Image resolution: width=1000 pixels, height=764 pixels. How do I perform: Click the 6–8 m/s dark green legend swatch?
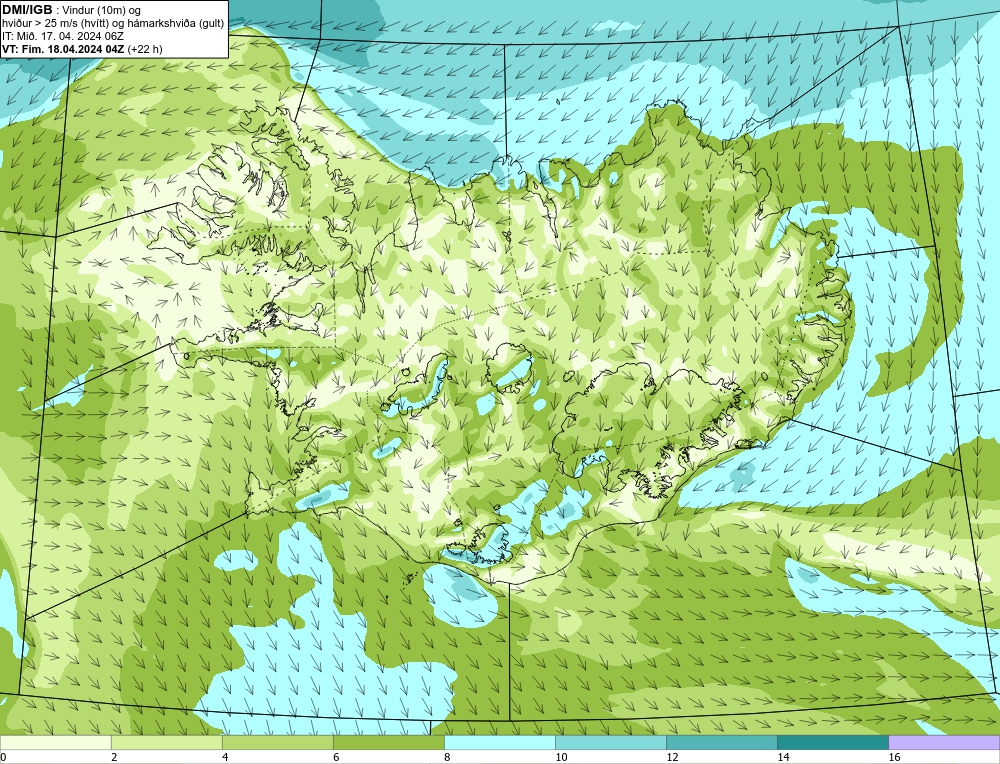(x=388, y=742)
